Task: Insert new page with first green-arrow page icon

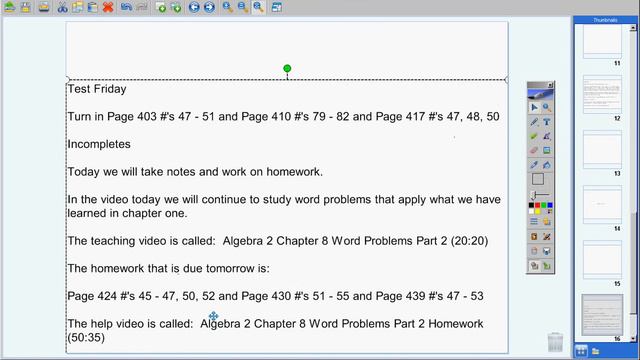Action: click(x=161, y=7)
